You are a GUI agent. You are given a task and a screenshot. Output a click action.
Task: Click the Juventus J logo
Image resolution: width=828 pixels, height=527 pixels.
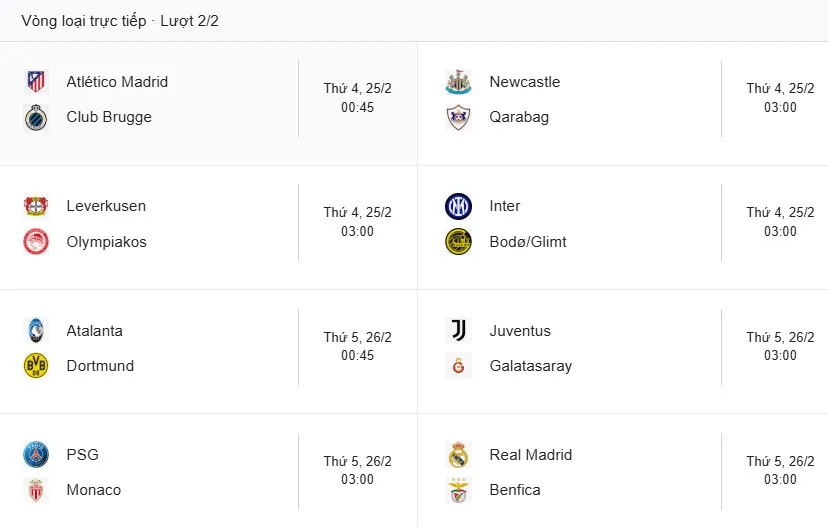tap(458, 331)
